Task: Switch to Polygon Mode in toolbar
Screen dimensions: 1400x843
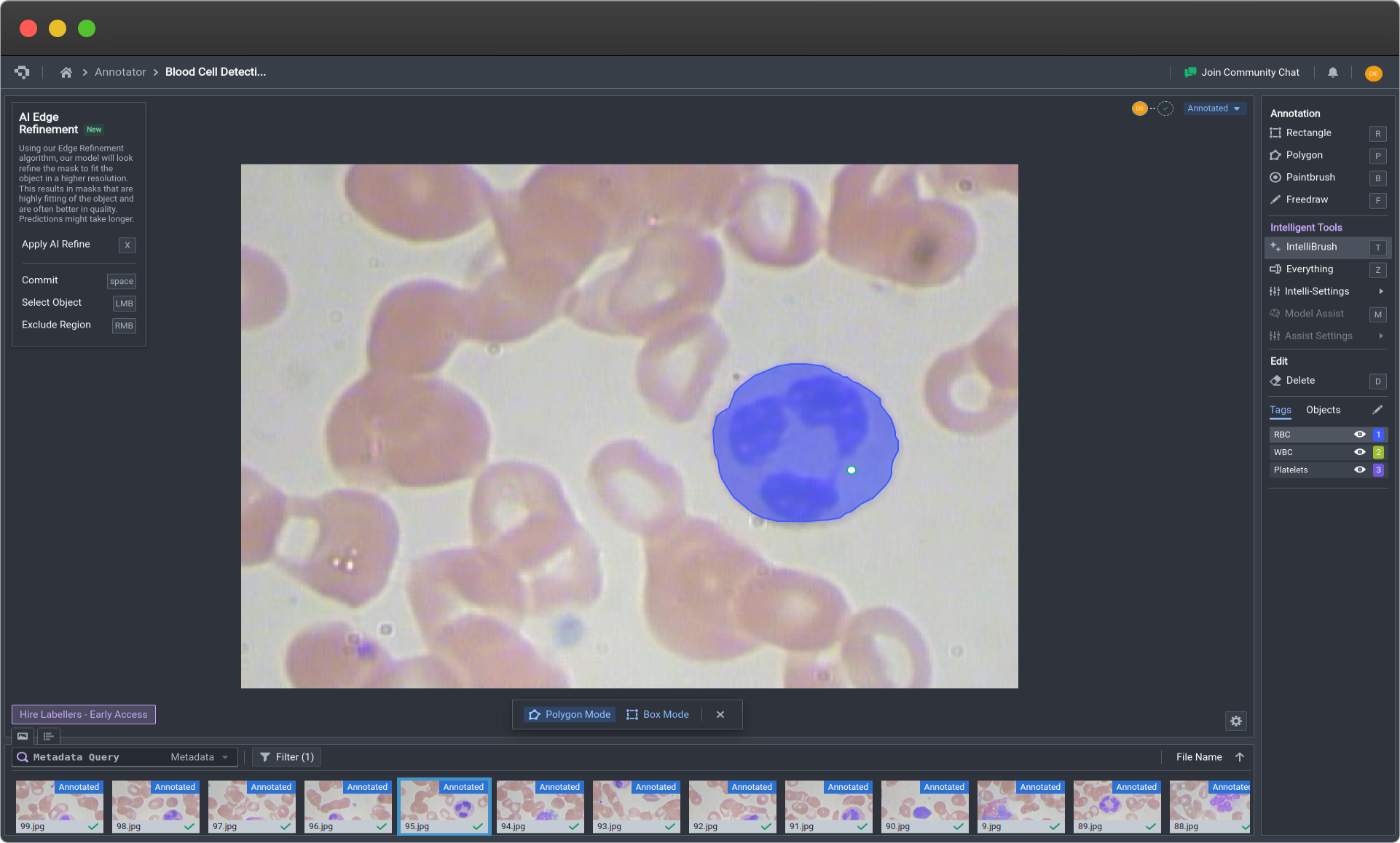Action: pyautogui.click(x=570, y=714)
